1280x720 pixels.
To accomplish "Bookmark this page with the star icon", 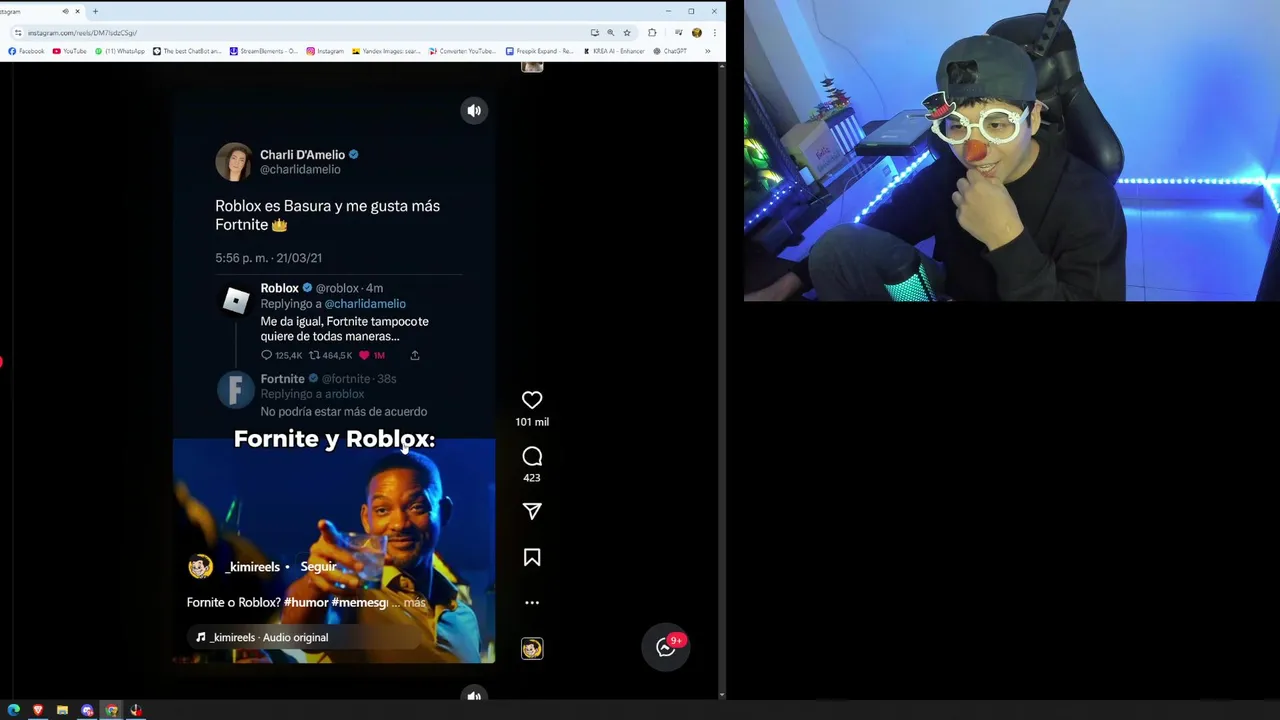I will coord(627,32).
